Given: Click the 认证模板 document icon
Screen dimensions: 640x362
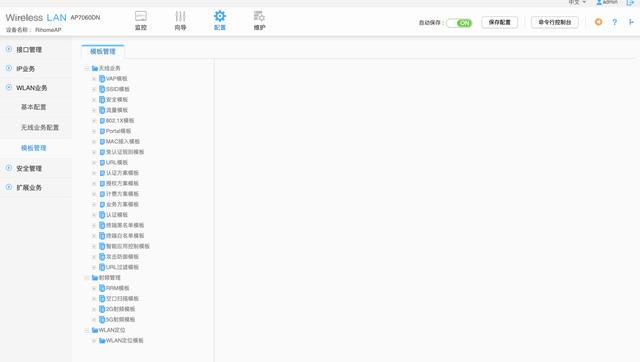Looking at the screenshot, I should point(102,215).
